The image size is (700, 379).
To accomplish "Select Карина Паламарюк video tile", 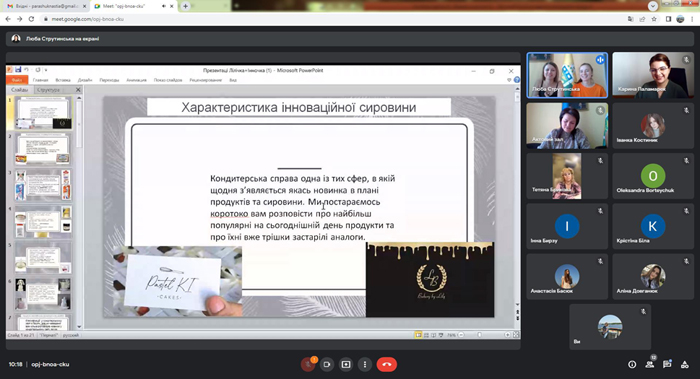I will (653, 75).
